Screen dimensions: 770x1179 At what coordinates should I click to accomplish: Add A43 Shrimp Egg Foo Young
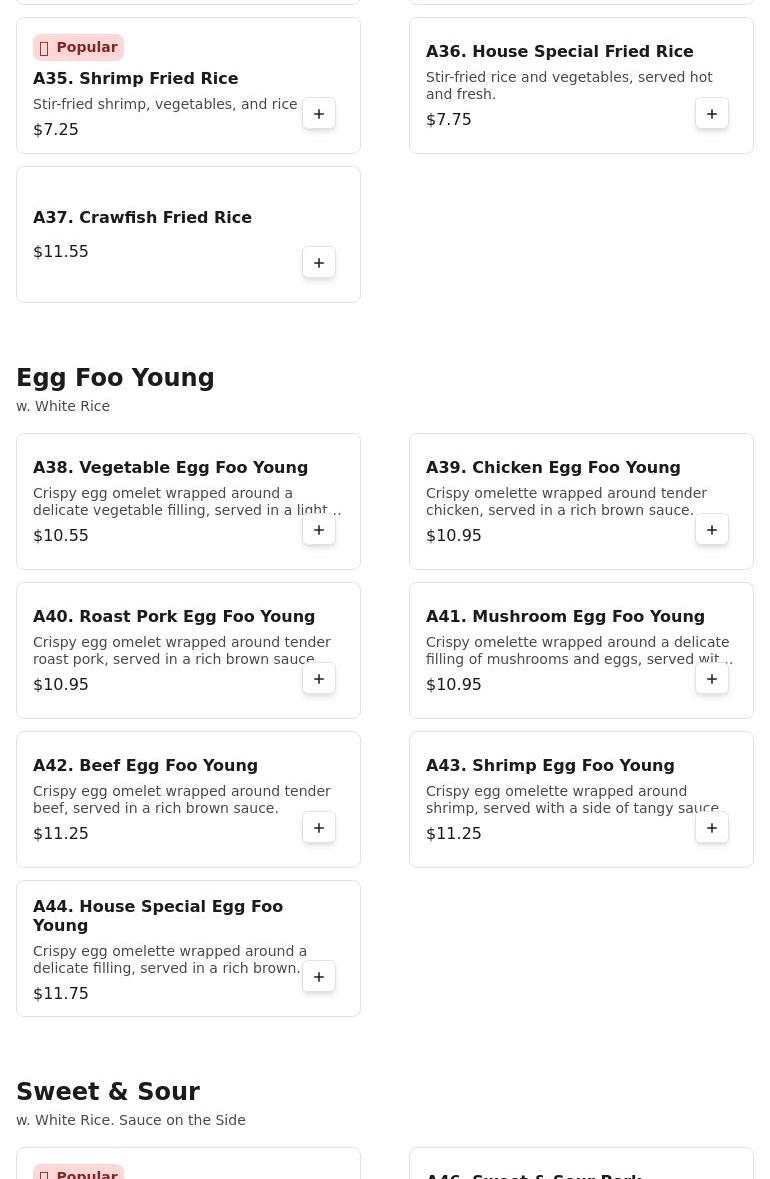711,827
